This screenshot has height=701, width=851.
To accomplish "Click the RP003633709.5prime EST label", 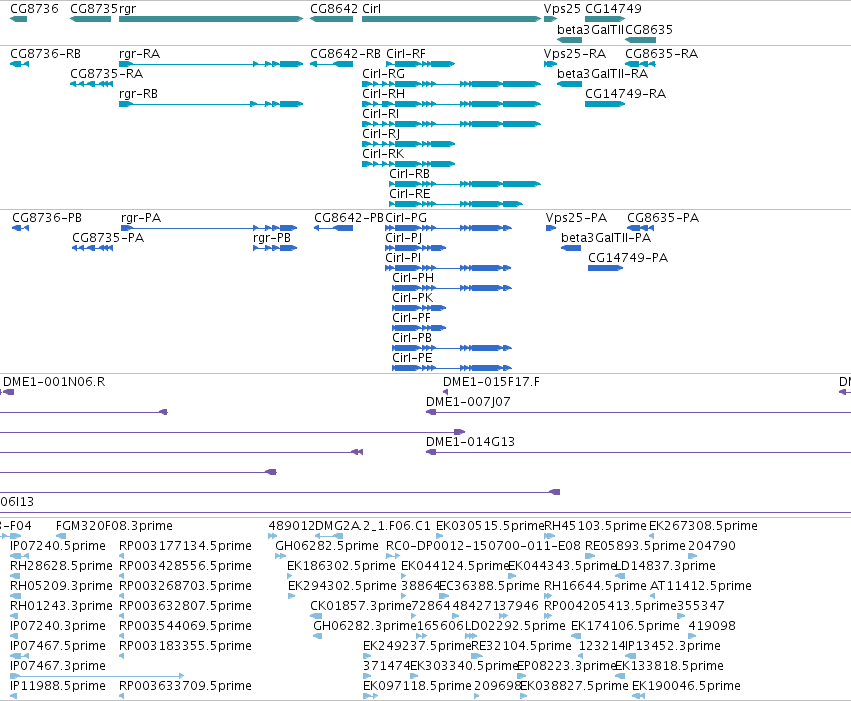I will 185,686.
